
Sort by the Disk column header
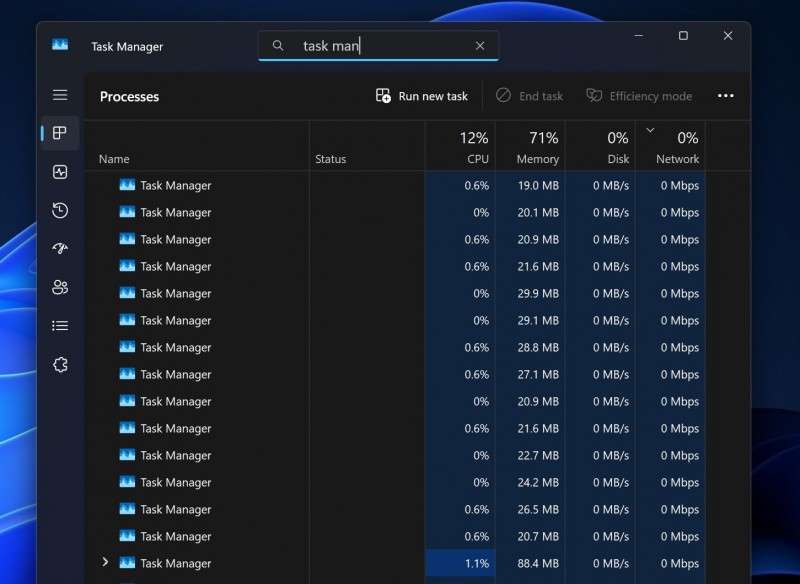point(601,147)
